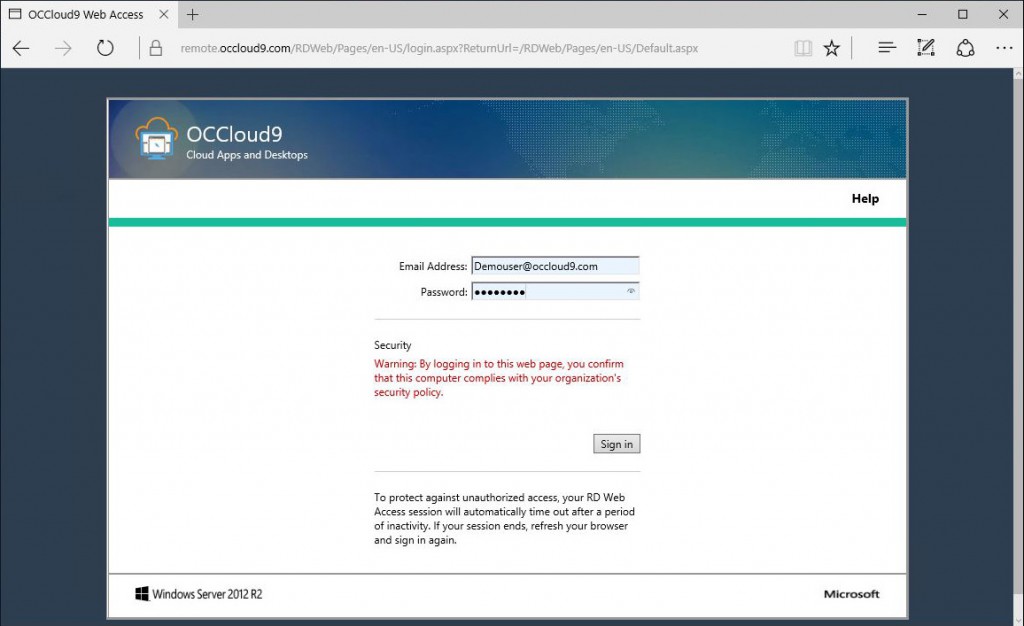Click the OCCloud9 cloud logo icon
The image size is (1024, 626).
(156, 138)
